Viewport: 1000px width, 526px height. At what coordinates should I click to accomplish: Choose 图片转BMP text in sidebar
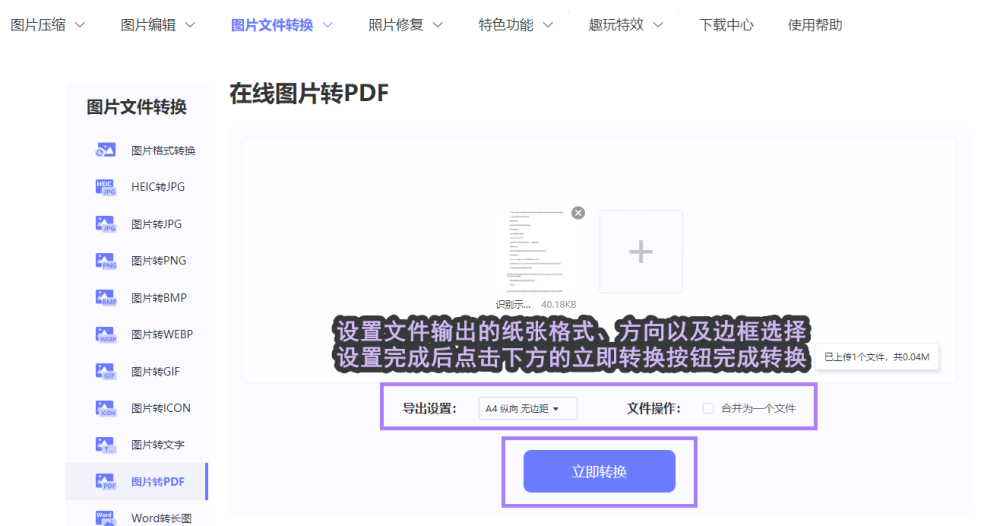click(159, 298)
